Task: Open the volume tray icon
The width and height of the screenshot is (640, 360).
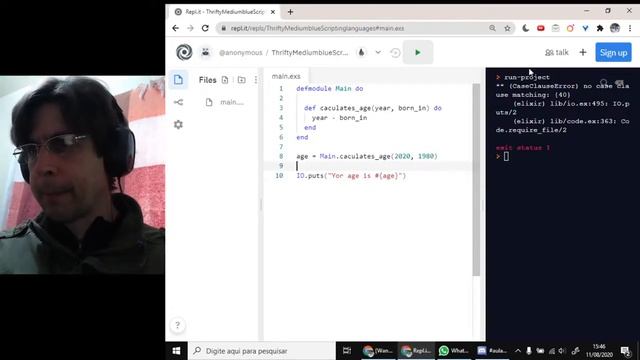Action: click(562, 351)
